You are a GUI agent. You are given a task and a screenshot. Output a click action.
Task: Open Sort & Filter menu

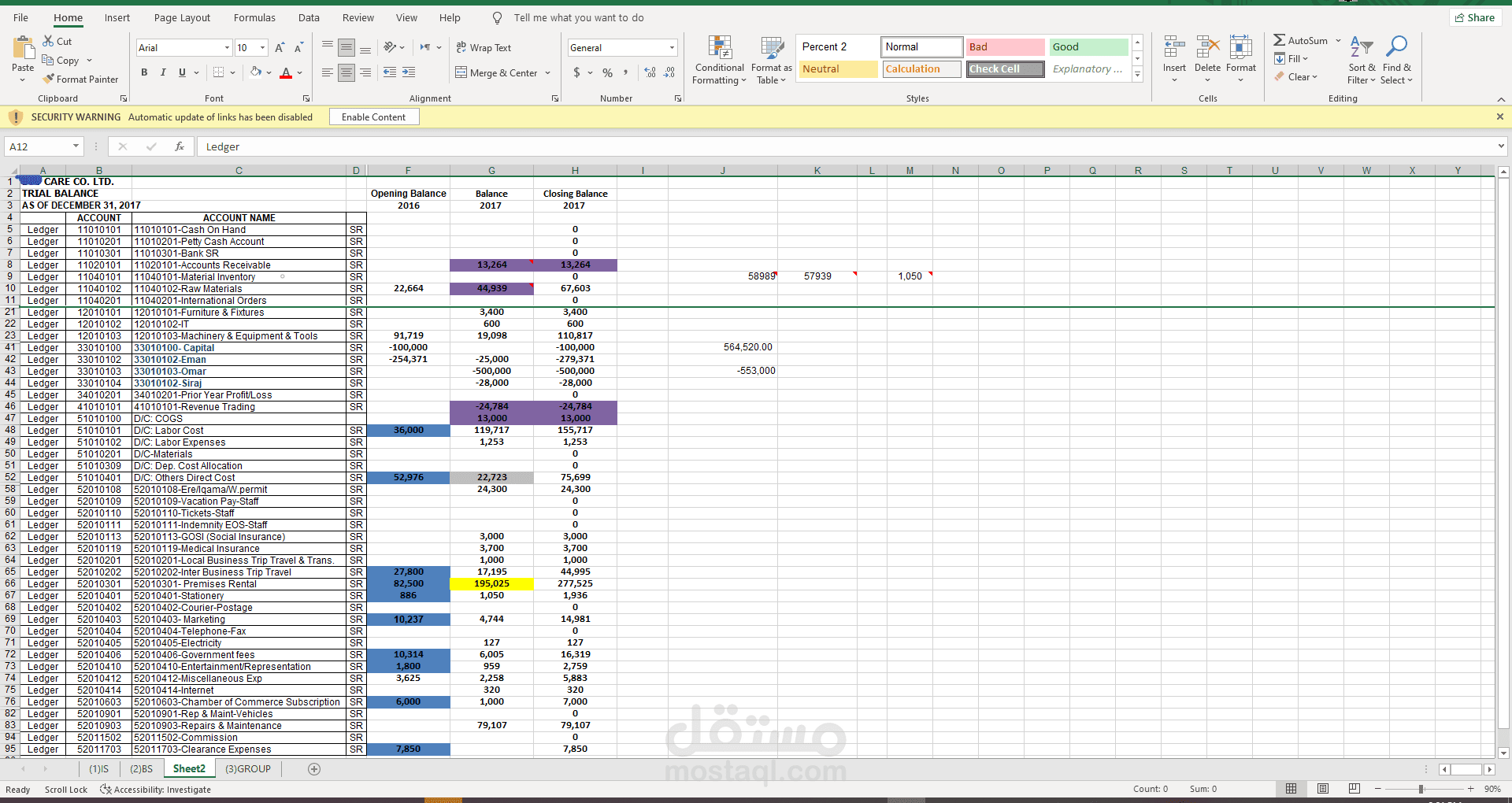click(1362, 60)
